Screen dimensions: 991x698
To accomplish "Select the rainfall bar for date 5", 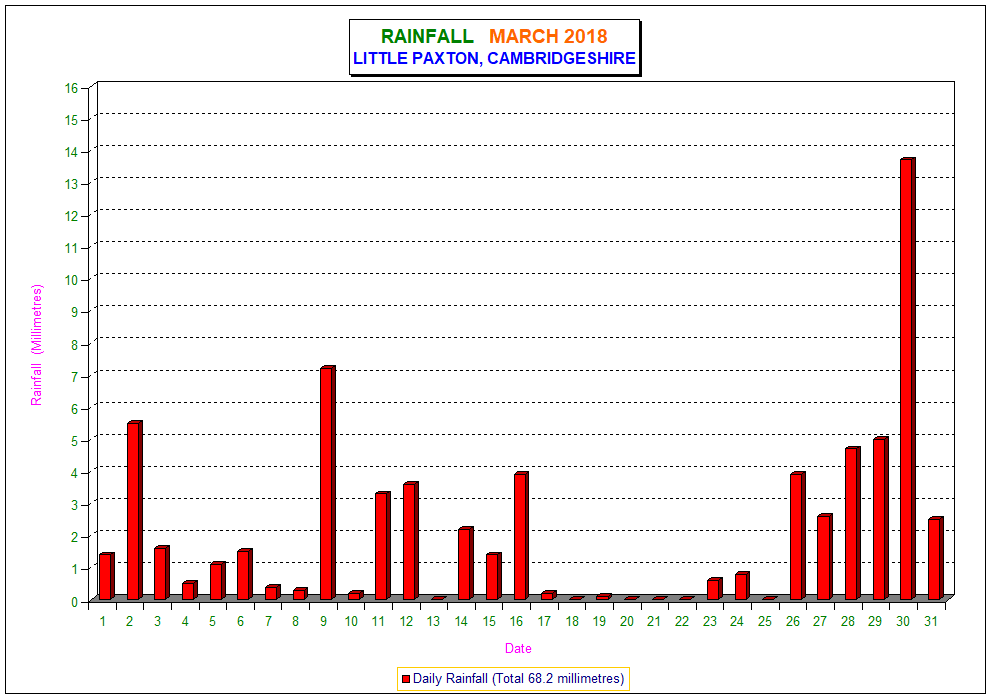I will click(217, 580).
